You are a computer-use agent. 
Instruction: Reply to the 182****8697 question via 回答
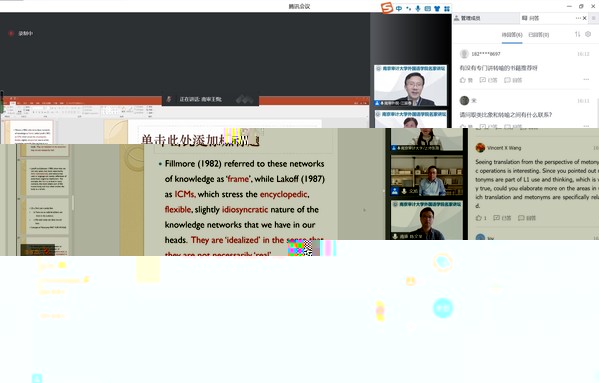(513, 80)
